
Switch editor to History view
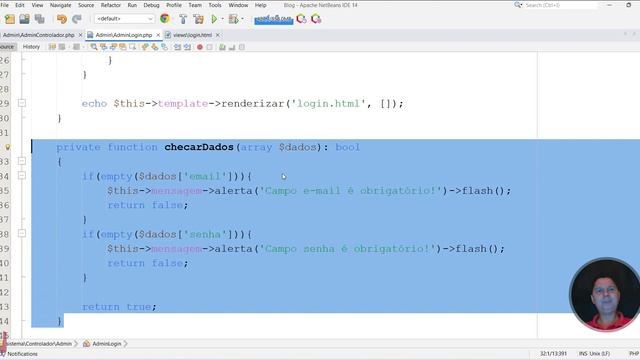(x=31, y=47)
